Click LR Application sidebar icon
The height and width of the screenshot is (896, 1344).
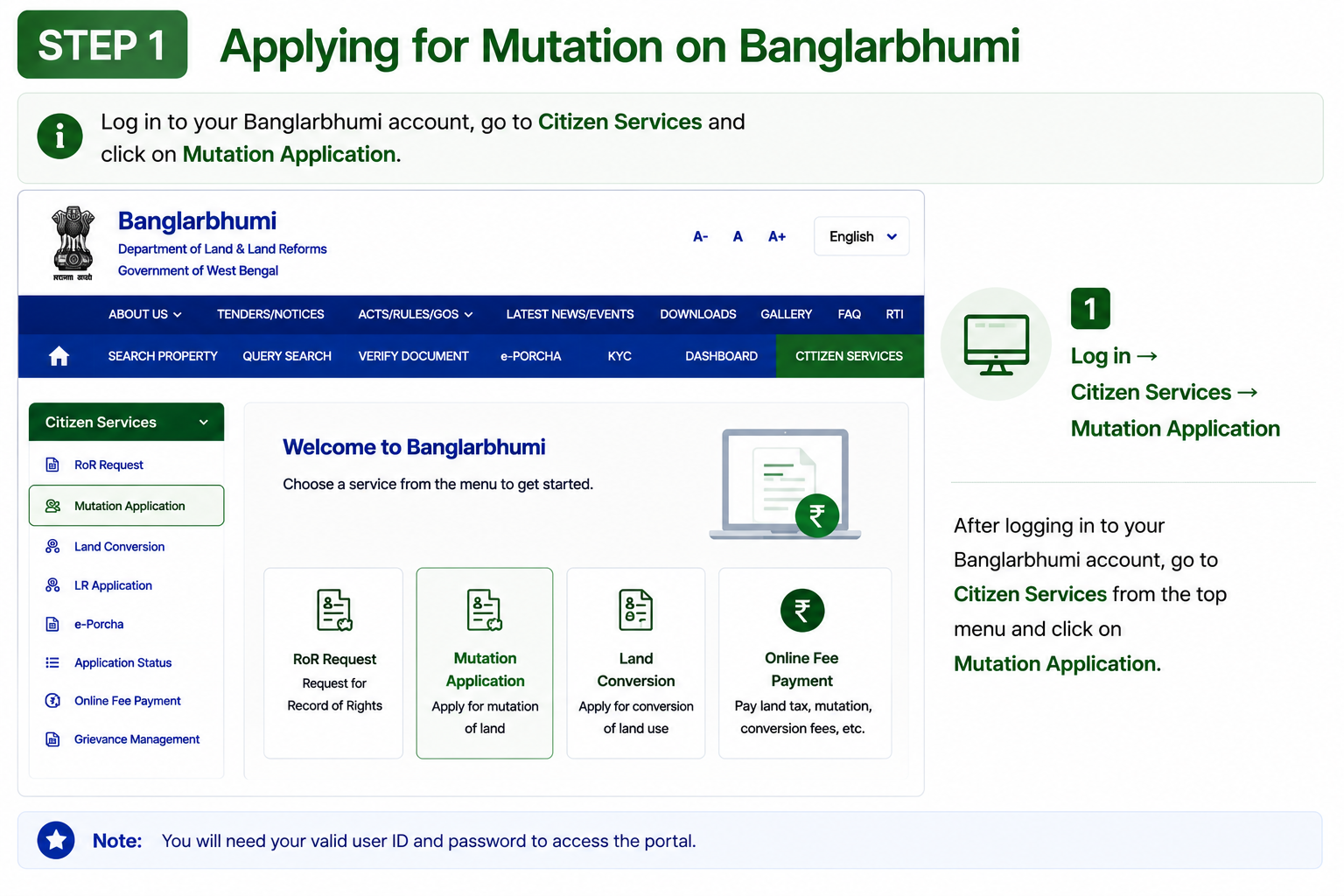pyautogui.click(x=52, y=585)
